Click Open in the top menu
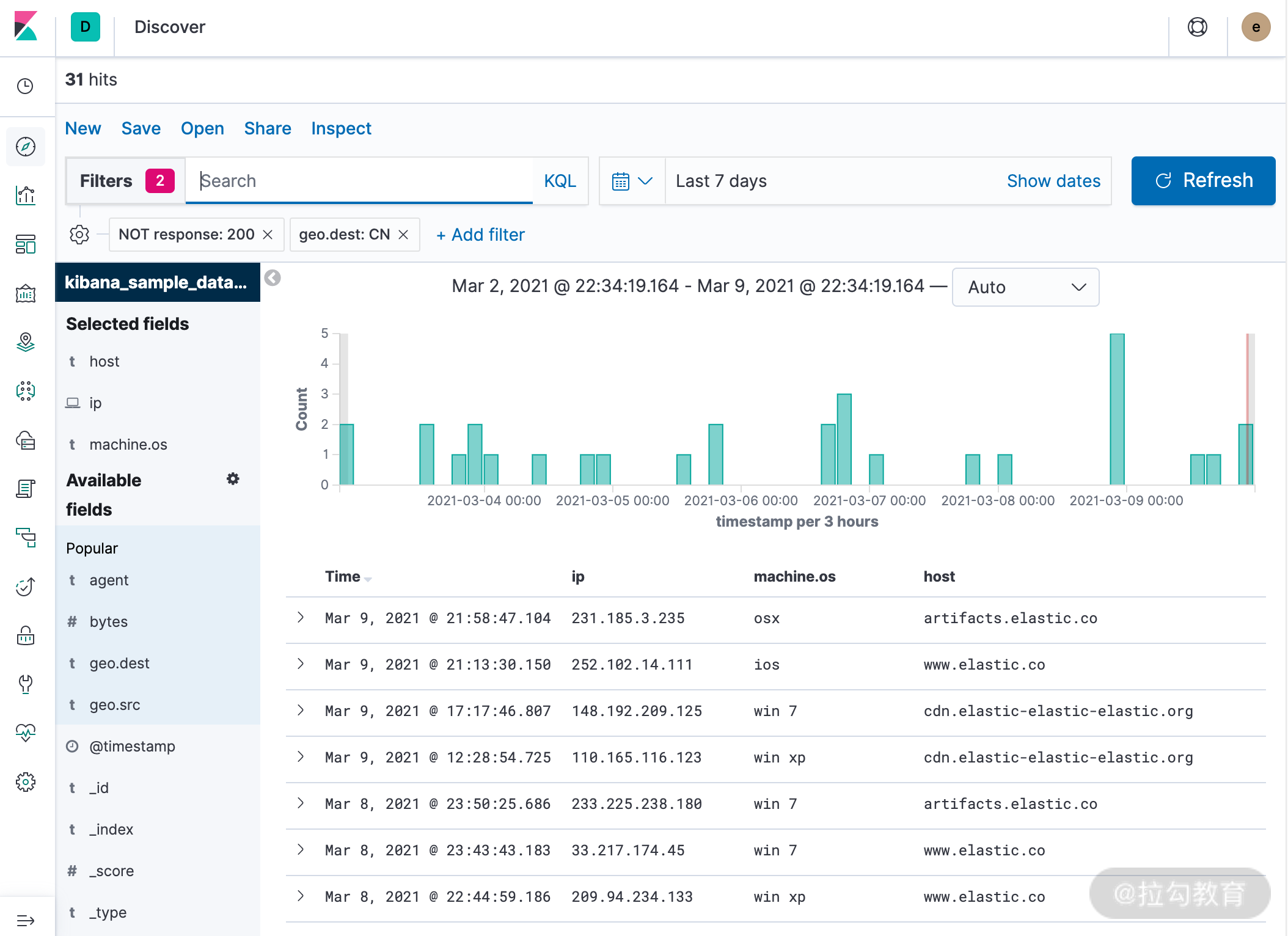The width and height of the screenshot is (1288, 936). 202,128
